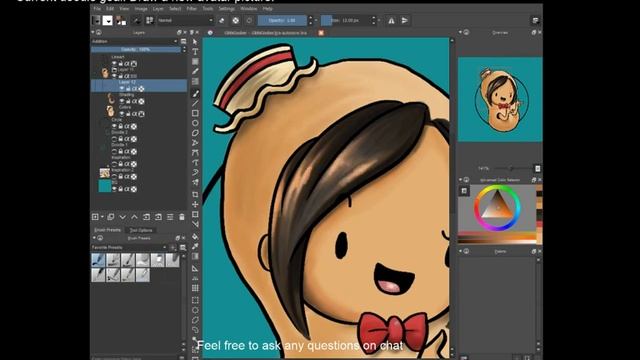Viewport: 640px width, 360px height.
Task: Select the Crop tool
Action: point(195,194)
